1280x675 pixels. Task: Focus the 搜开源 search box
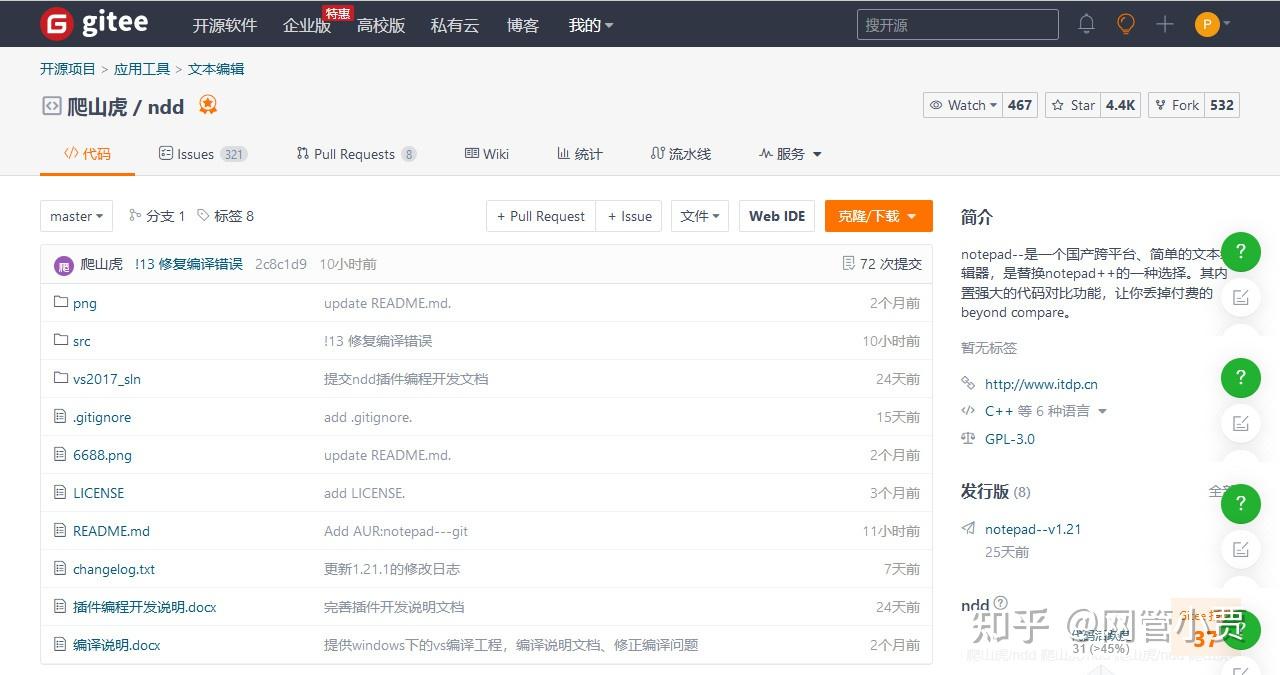click(x=957, y=25)
